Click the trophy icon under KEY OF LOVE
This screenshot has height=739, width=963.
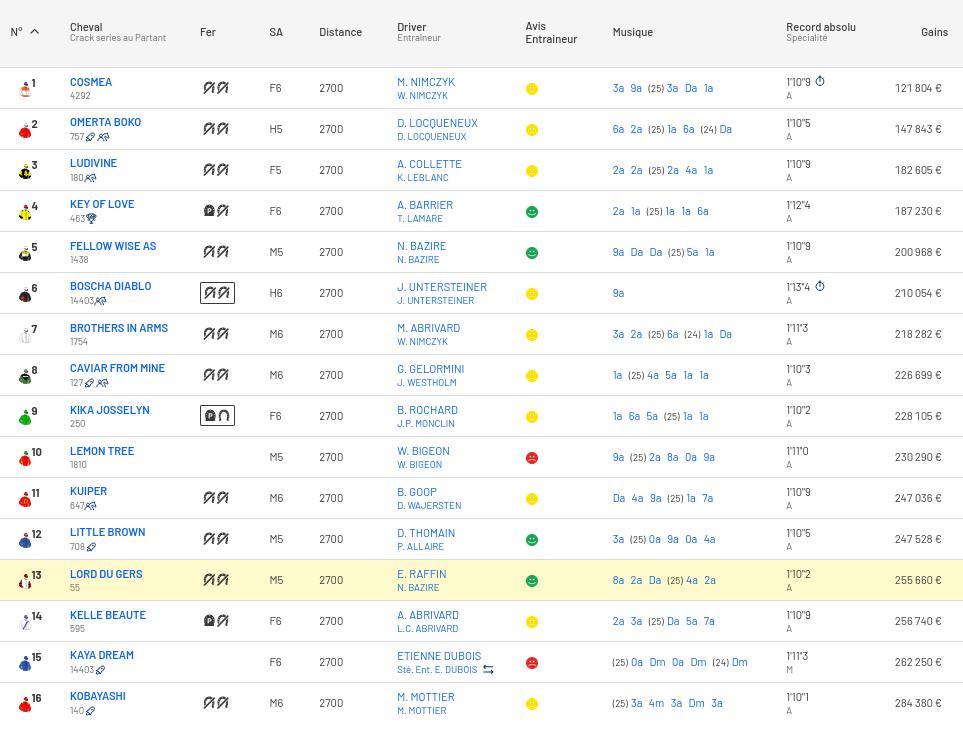click(91, 218)
